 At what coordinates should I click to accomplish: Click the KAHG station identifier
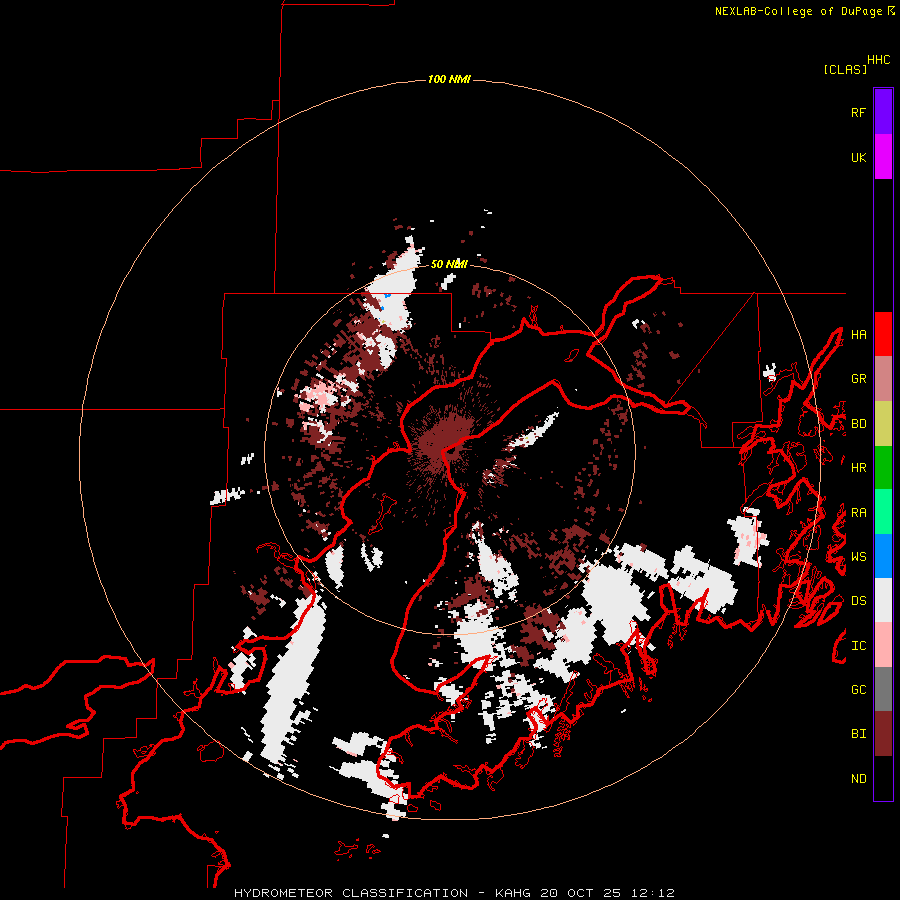tap(513, 893)
